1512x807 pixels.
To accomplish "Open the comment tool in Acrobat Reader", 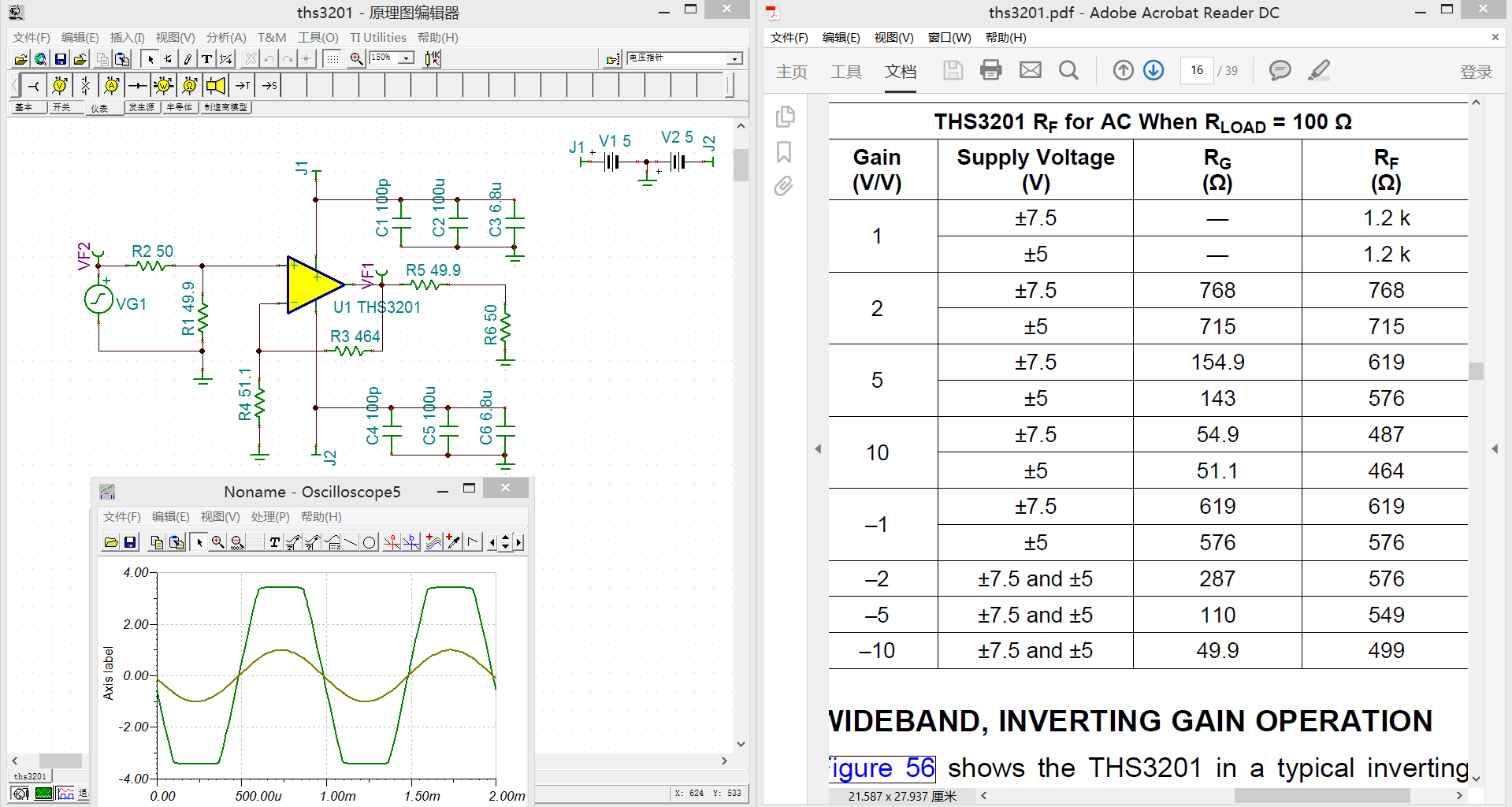I will coord(1280,70).
